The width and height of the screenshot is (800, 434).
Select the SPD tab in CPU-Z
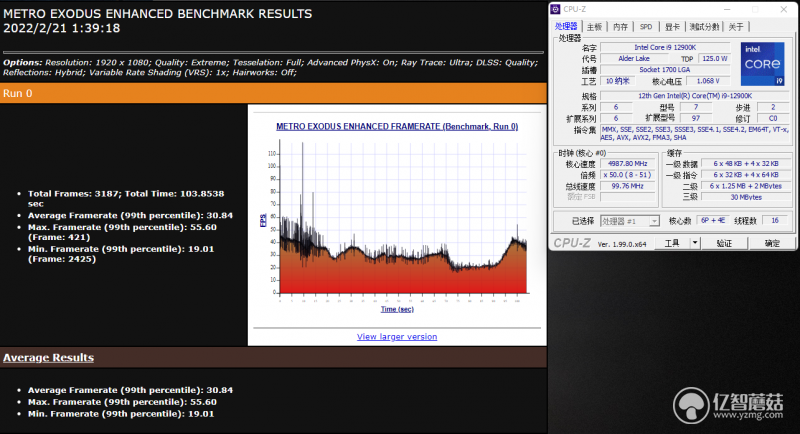646,27
